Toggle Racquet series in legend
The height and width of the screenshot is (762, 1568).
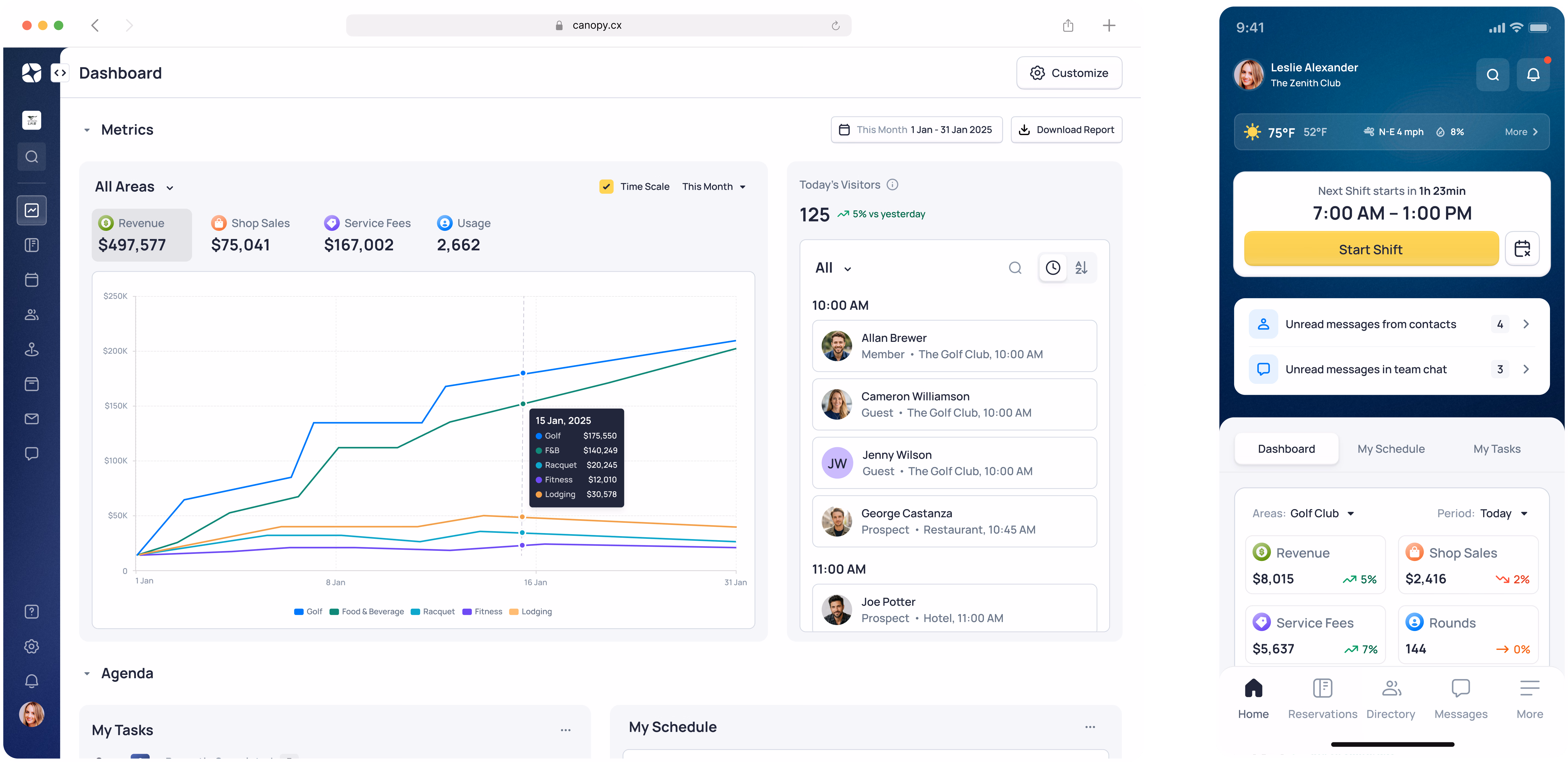[x=433, y=612]
